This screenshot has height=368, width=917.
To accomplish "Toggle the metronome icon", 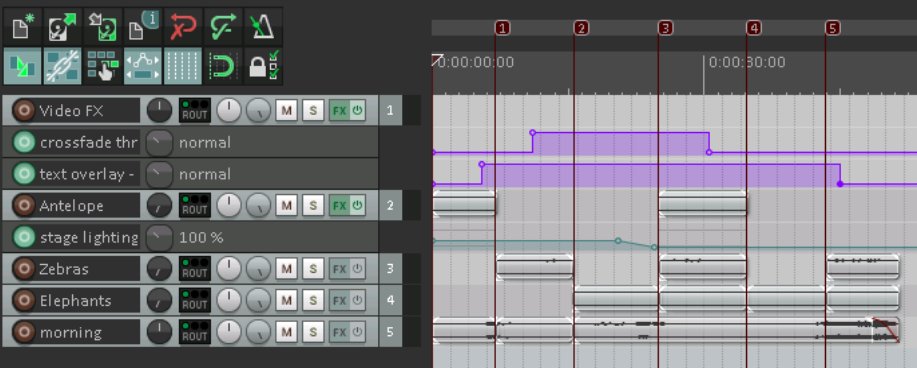I will 263,27.
